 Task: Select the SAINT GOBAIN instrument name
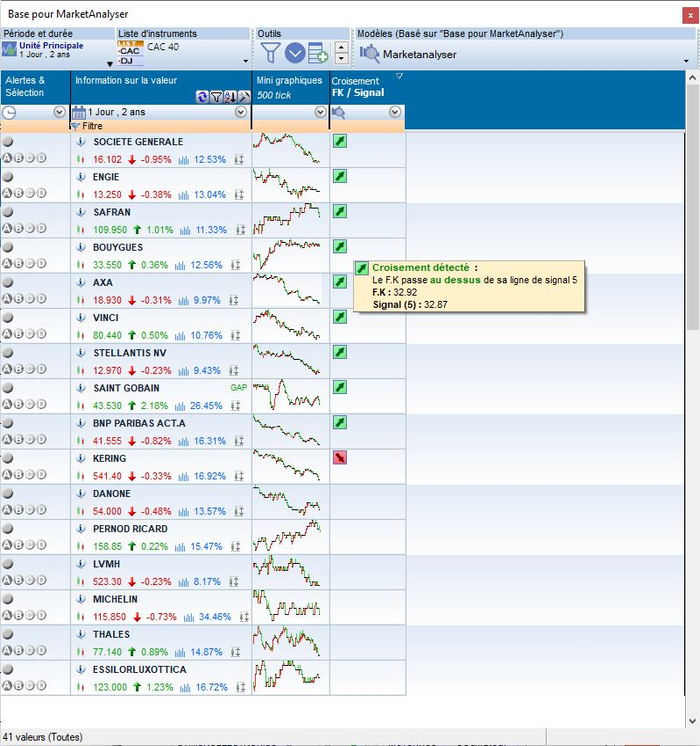pos(126,388)
